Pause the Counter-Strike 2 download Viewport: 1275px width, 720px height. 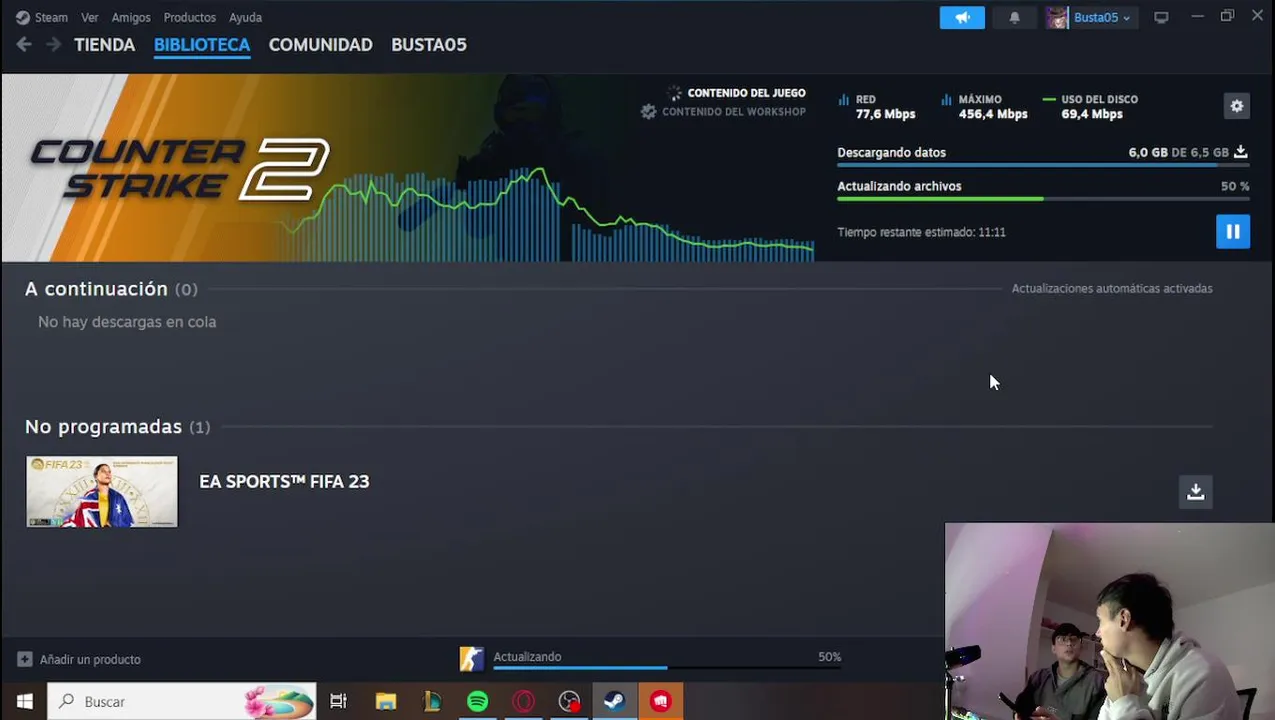[x=1232, y=232]
